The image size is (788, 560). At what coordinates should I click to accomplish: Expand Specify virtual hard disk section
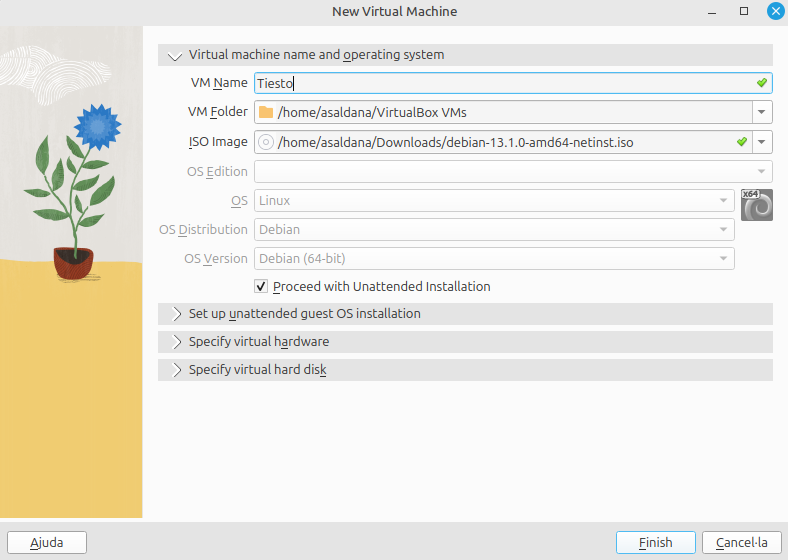point(176,370)
